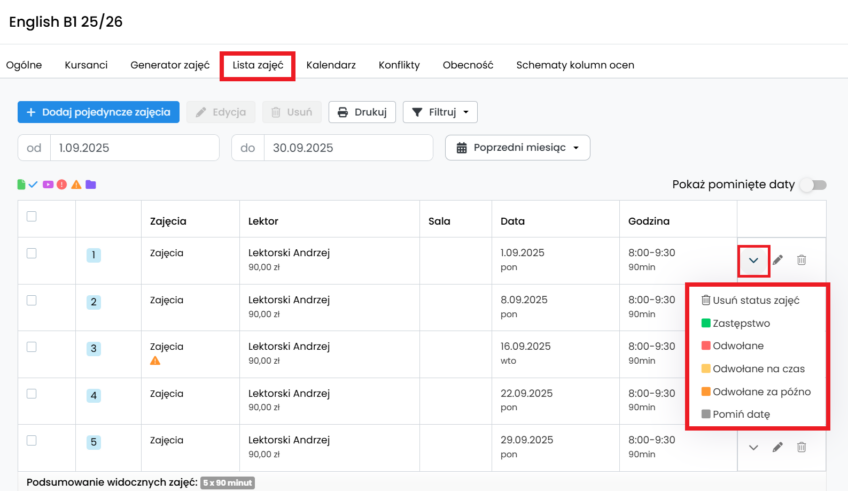Expand the 'Poprzedni miesiąc' date range dropdown
This screenshot has height=491, width=848.
click(x=517, y=148)
